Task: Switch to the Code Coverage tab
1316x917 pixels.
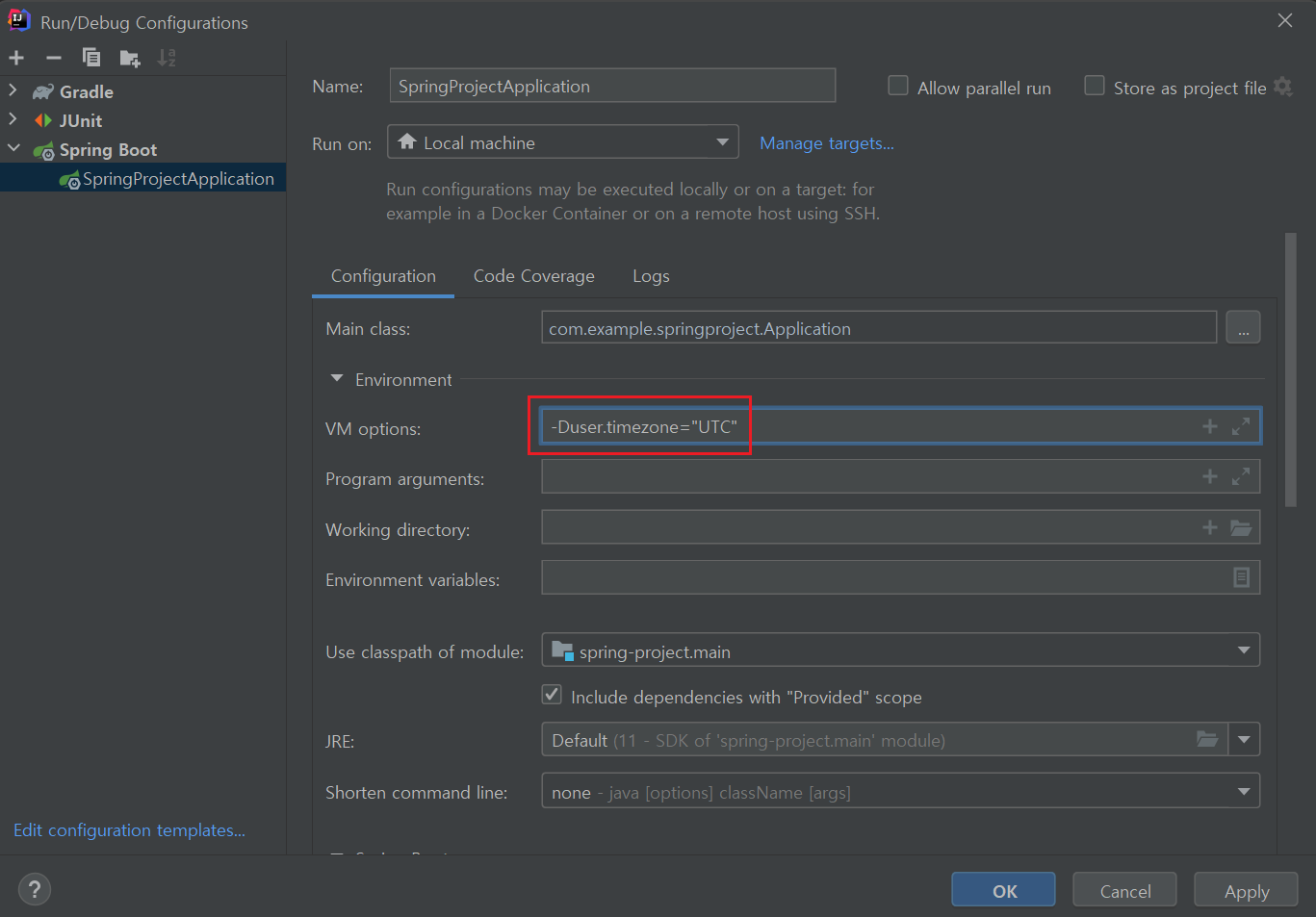Action: coord(534,276)
